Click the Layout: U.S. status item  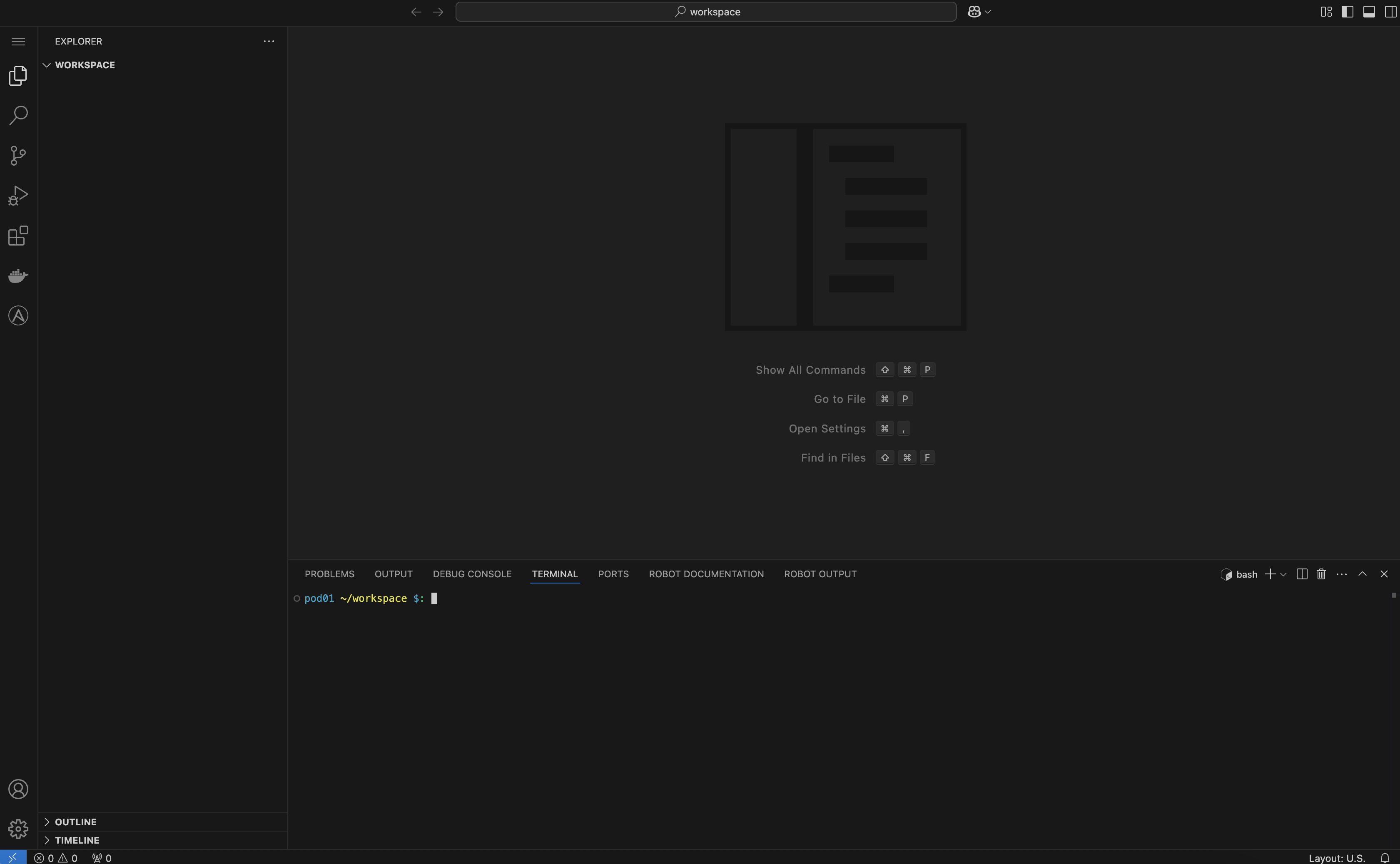1337,858
